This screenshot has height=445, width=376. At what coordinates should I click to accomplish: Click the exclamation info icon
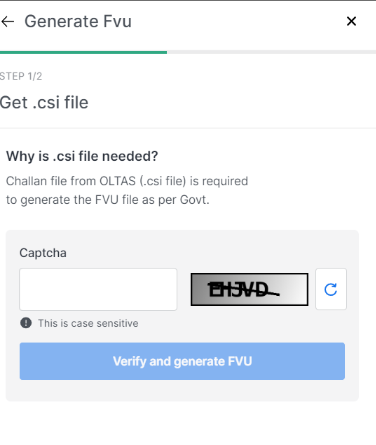[26, 323]
